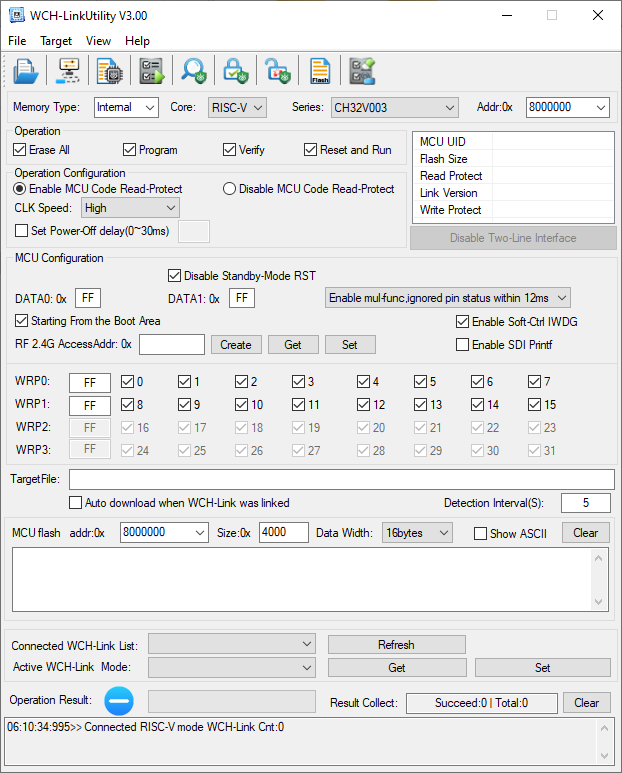Clear the Result Collect counter
622x773 pixels.
(586, 703)
